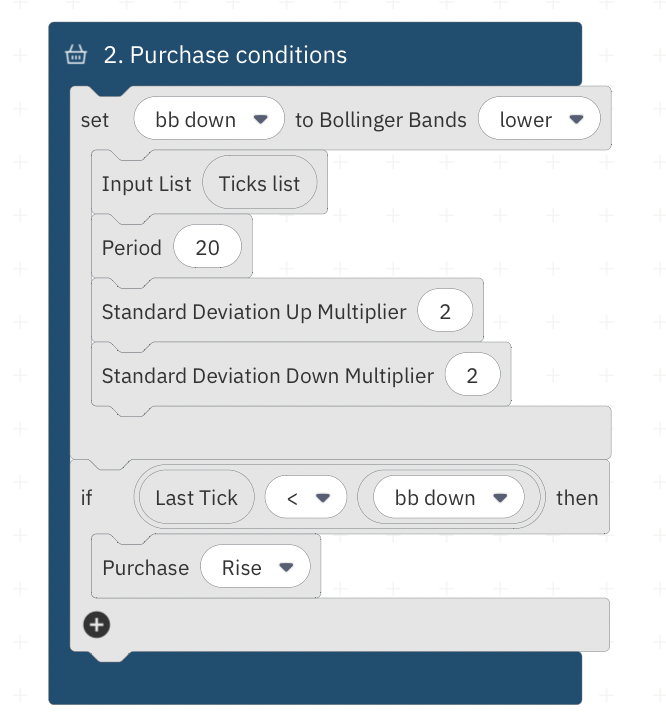Select the "Purchase" block label

(145, 568)
